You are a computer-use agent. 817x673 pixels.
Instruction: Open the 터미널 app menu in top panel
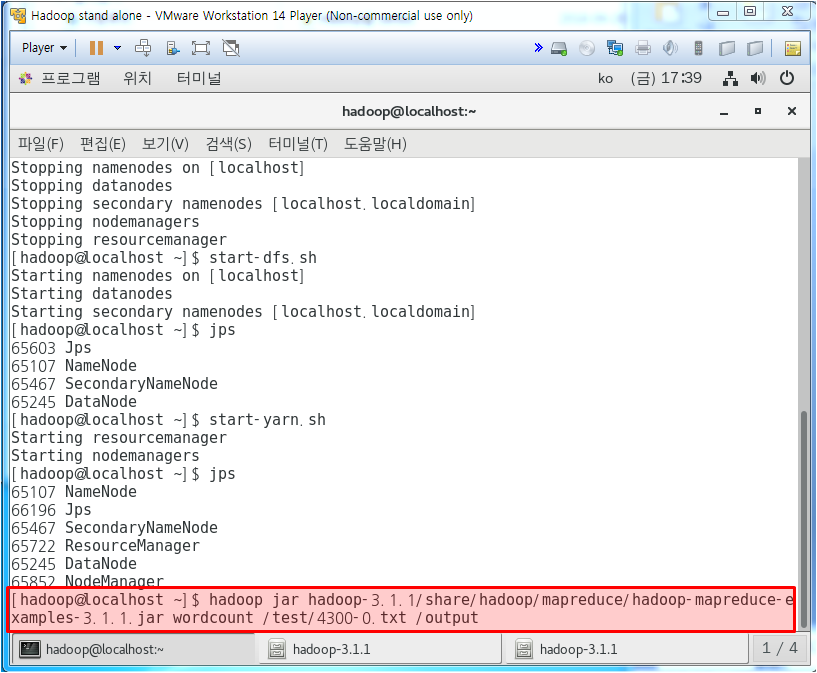click(199, 79)
